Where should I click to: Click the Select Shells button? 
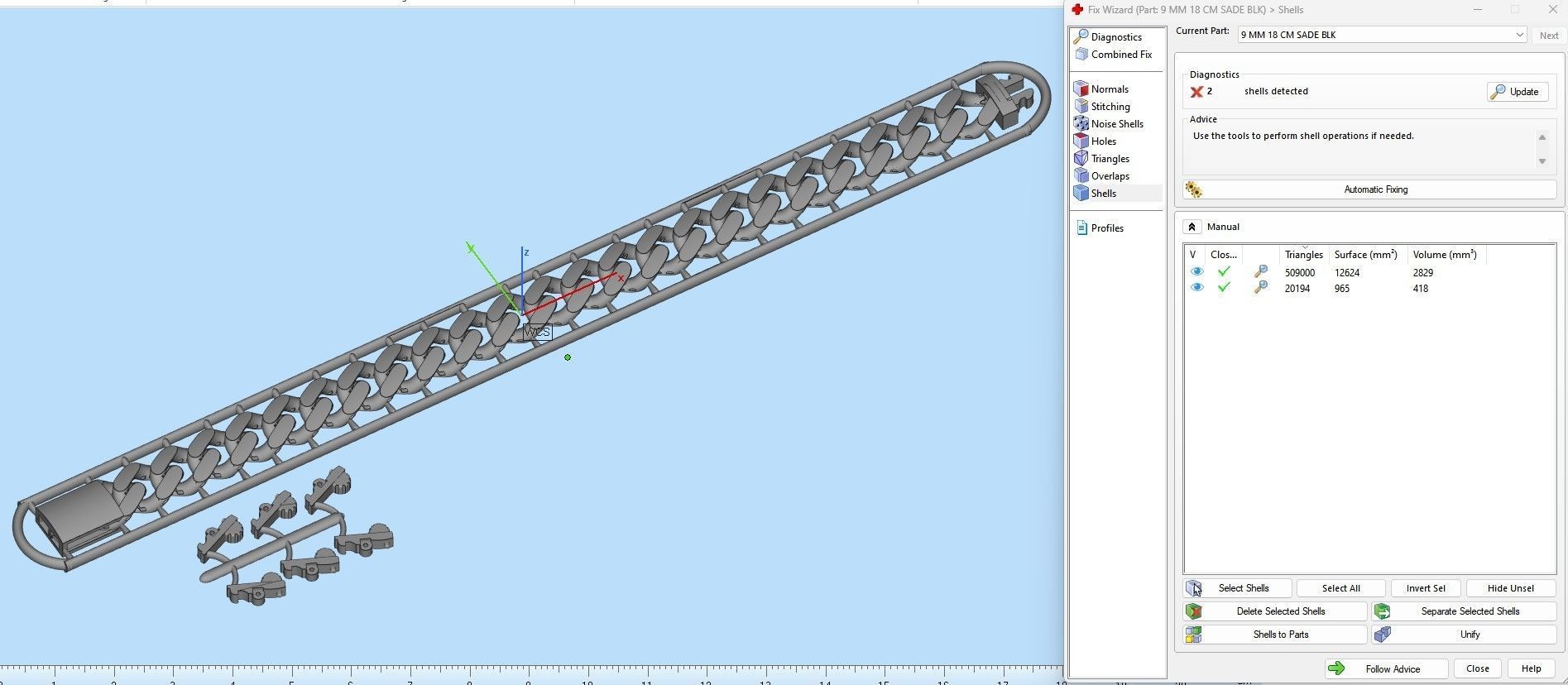coord(1238,588)
